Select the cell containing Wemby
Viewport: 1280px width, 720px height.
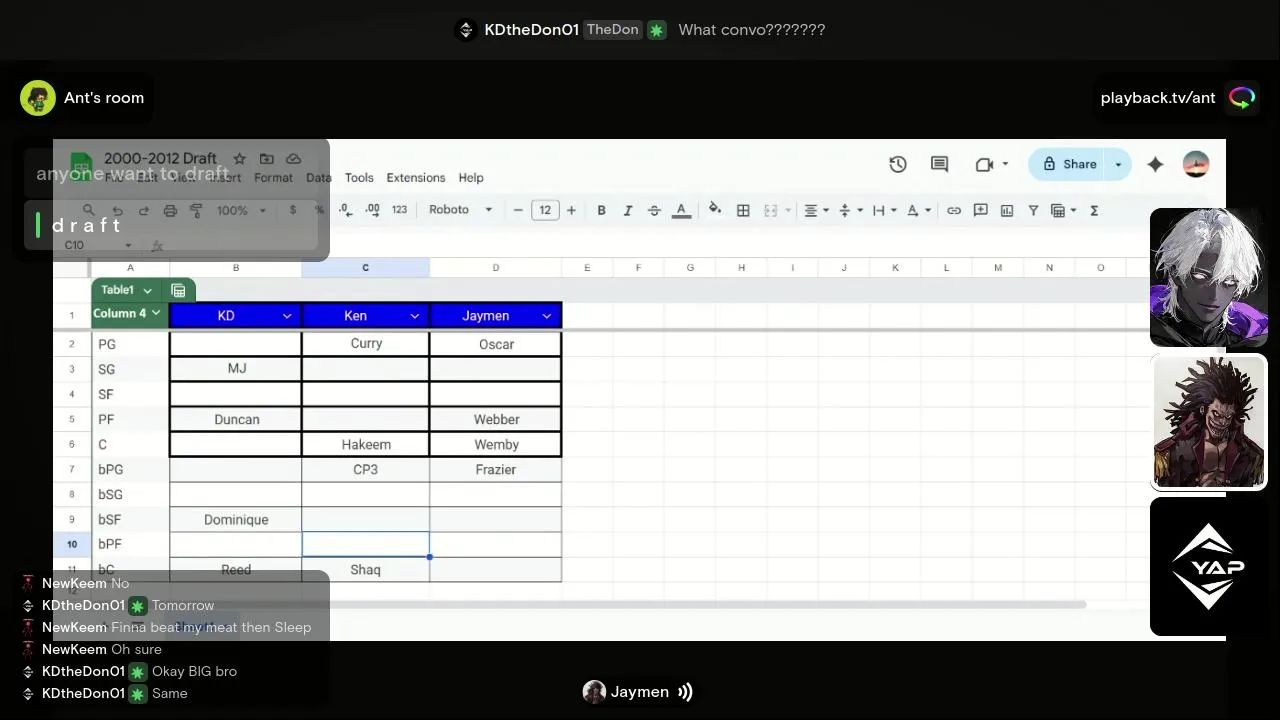click(x=496, y=444)
